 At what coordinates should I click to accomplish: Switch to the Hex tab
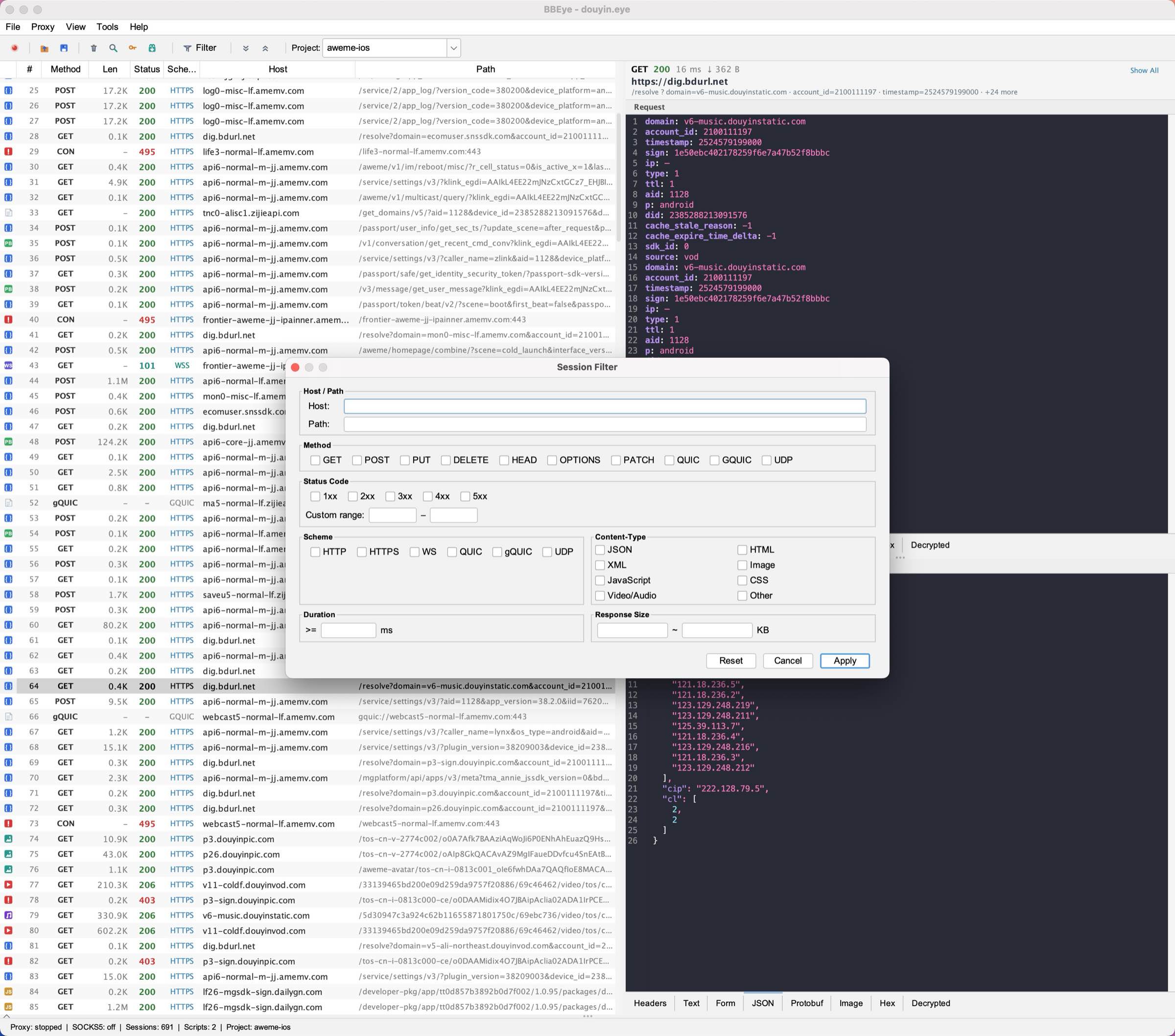(x=887, y=1003)
